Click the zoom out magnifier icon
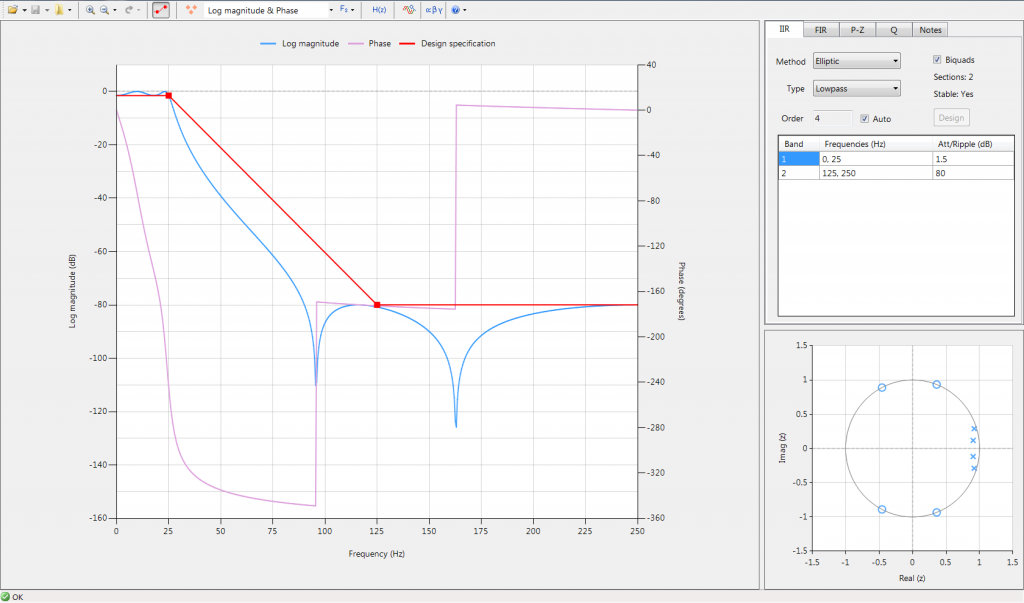The height and width of the screenshot is (603, 1024). coord(104,9)
